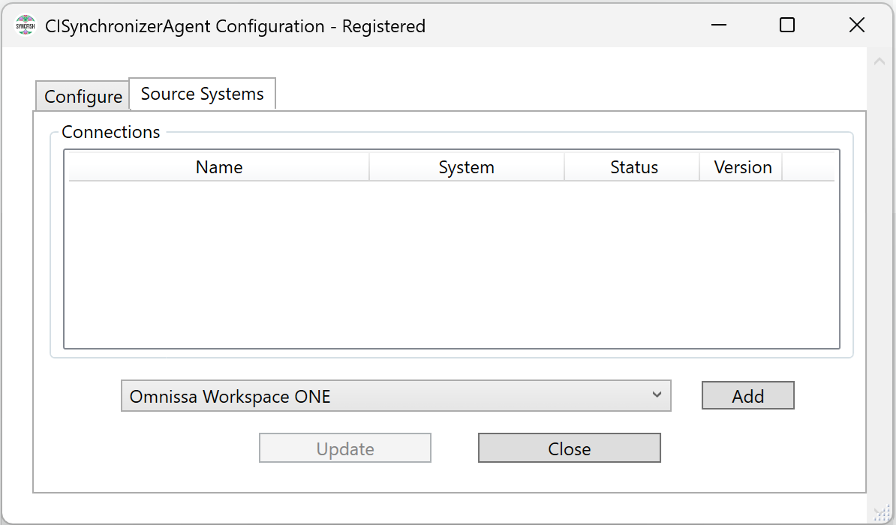The height and width of the screenshot is (526, 896).
Task: Sort by the Status column header
Action: (632, 167)
